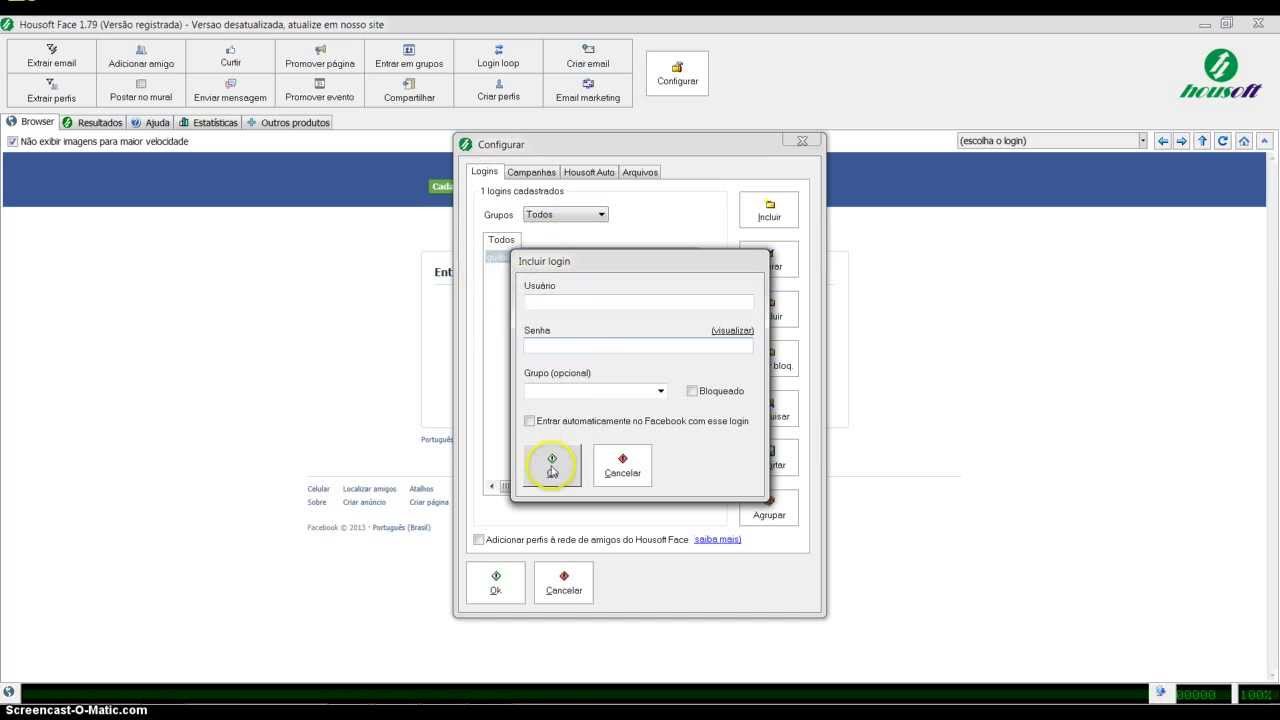Switch to the Browser tab

coord(31,122)
